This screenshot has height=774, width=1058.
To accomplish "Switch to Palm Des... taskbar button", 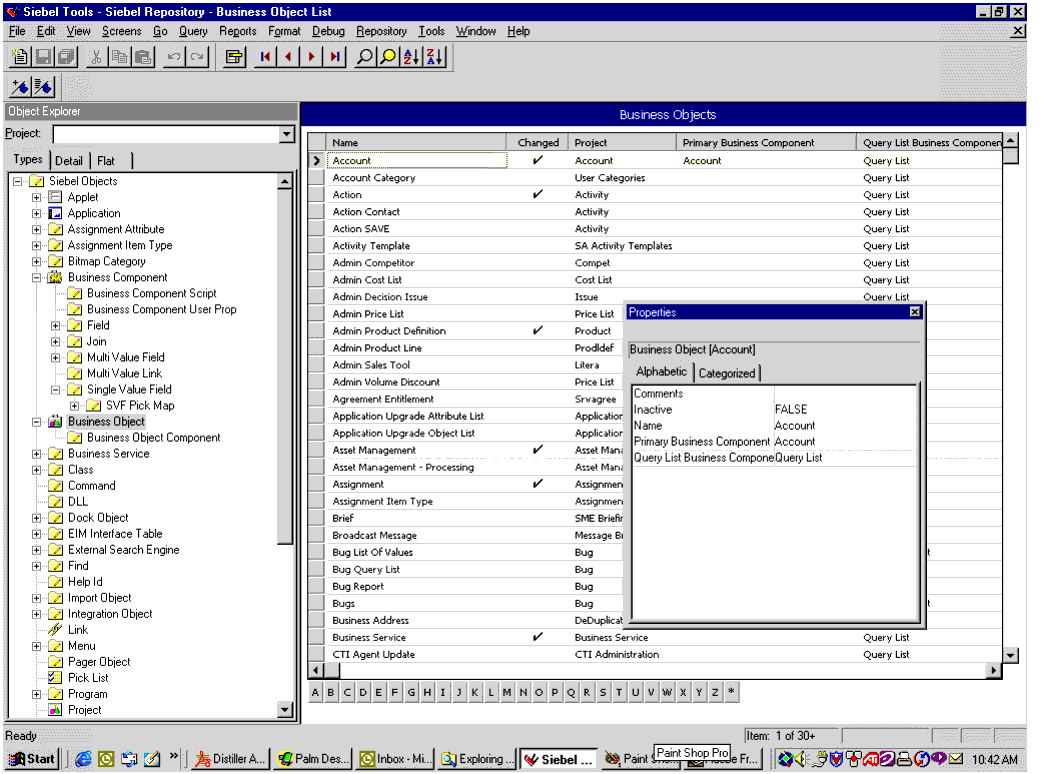I will [x=314, y=759].
